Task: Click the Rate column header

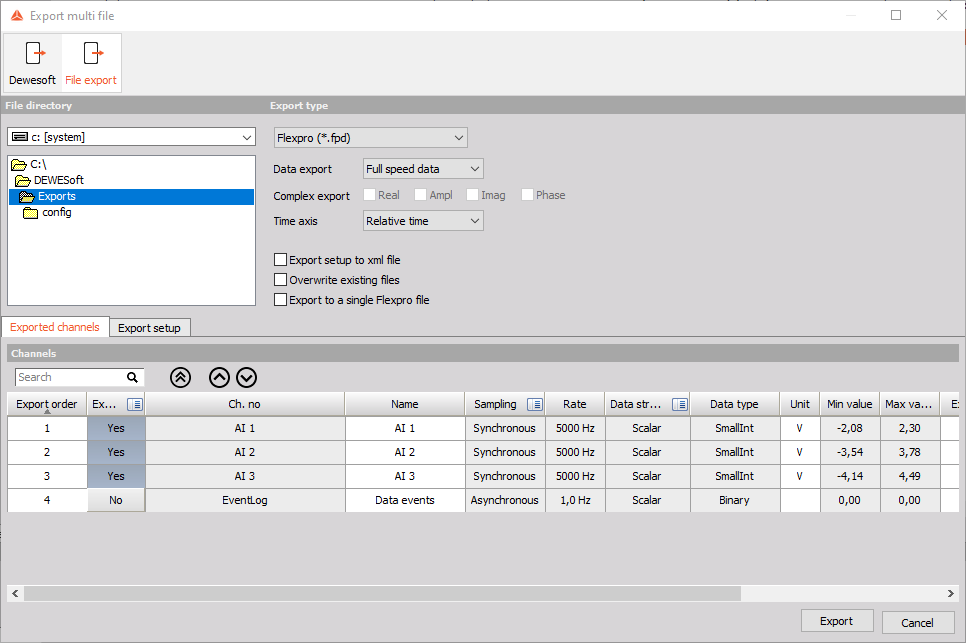Action: pyautogui.click(x=575, y=405)
